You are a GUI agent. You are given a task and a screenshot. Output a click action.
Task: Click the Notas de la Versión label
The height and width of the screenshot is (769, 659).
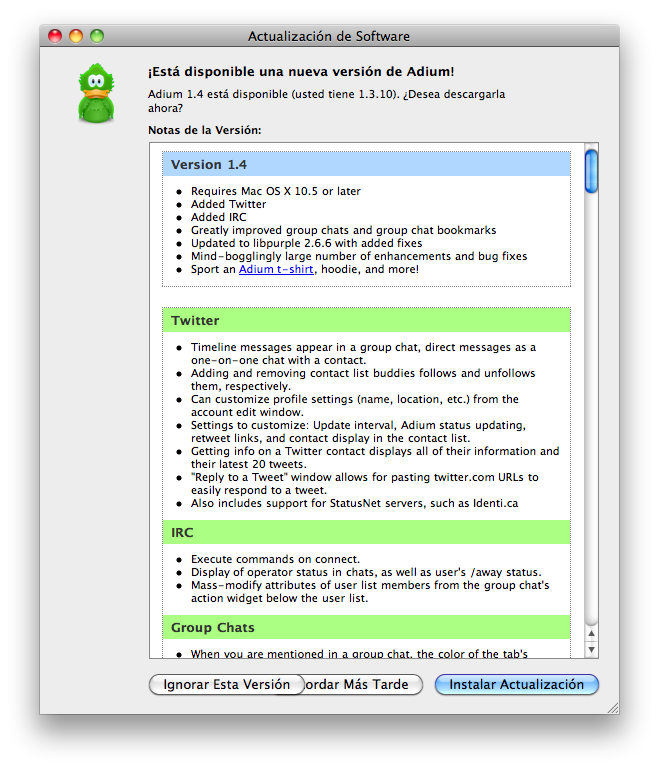point(204,130)
